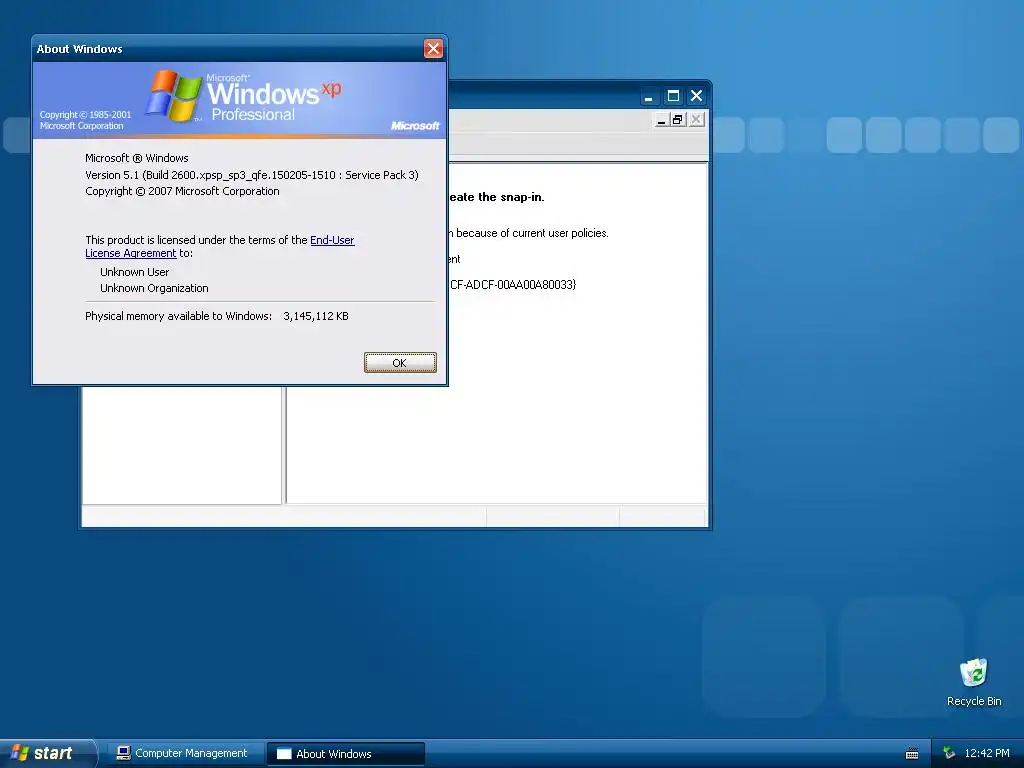The image size is (1024, 768).
Task: Click OK in About Windows dialog
Action: (x=400, y=362)
